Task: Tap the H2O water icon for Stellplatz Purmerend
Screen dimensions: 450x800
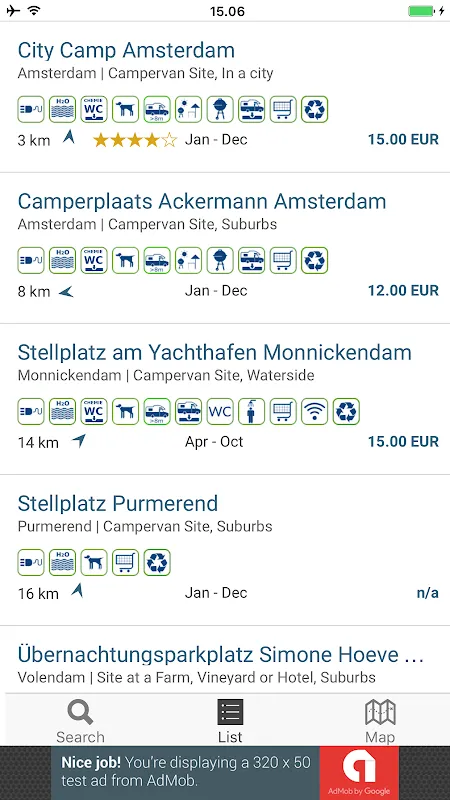Action: click(x=62, y=562)
